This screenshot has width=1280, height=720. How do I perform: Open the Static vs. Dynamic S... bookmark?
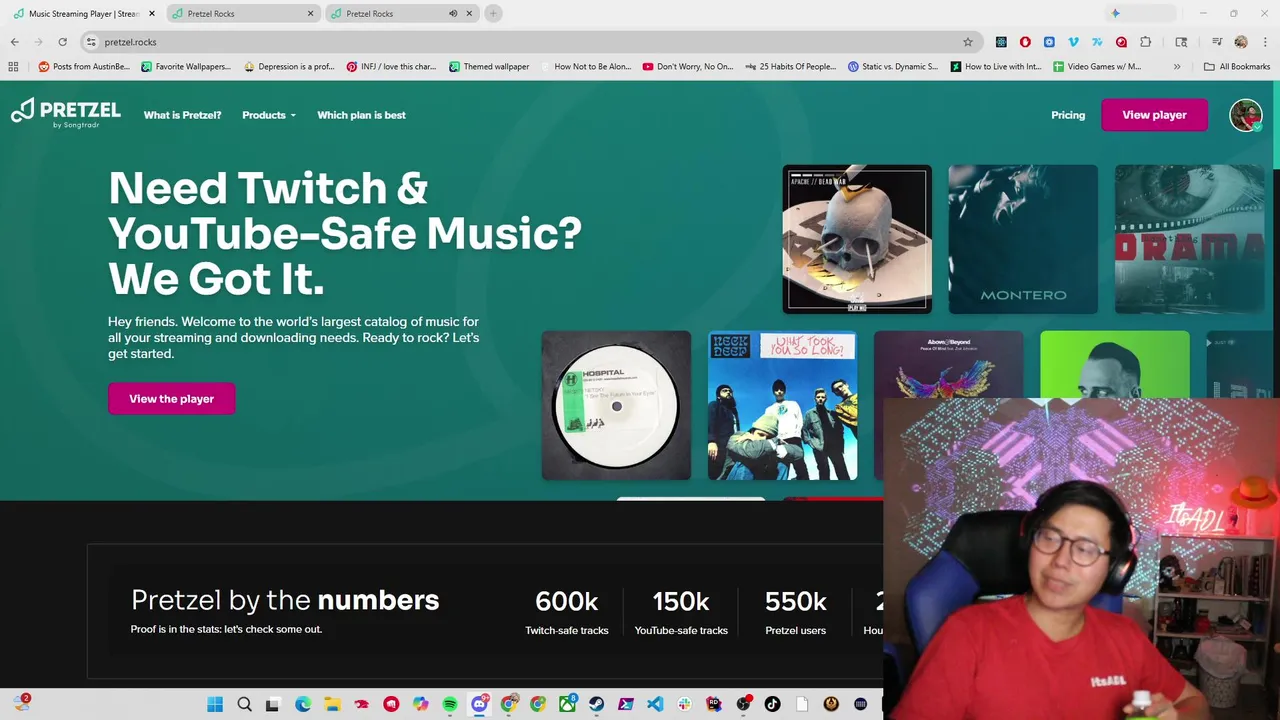(x=893, y=67)
